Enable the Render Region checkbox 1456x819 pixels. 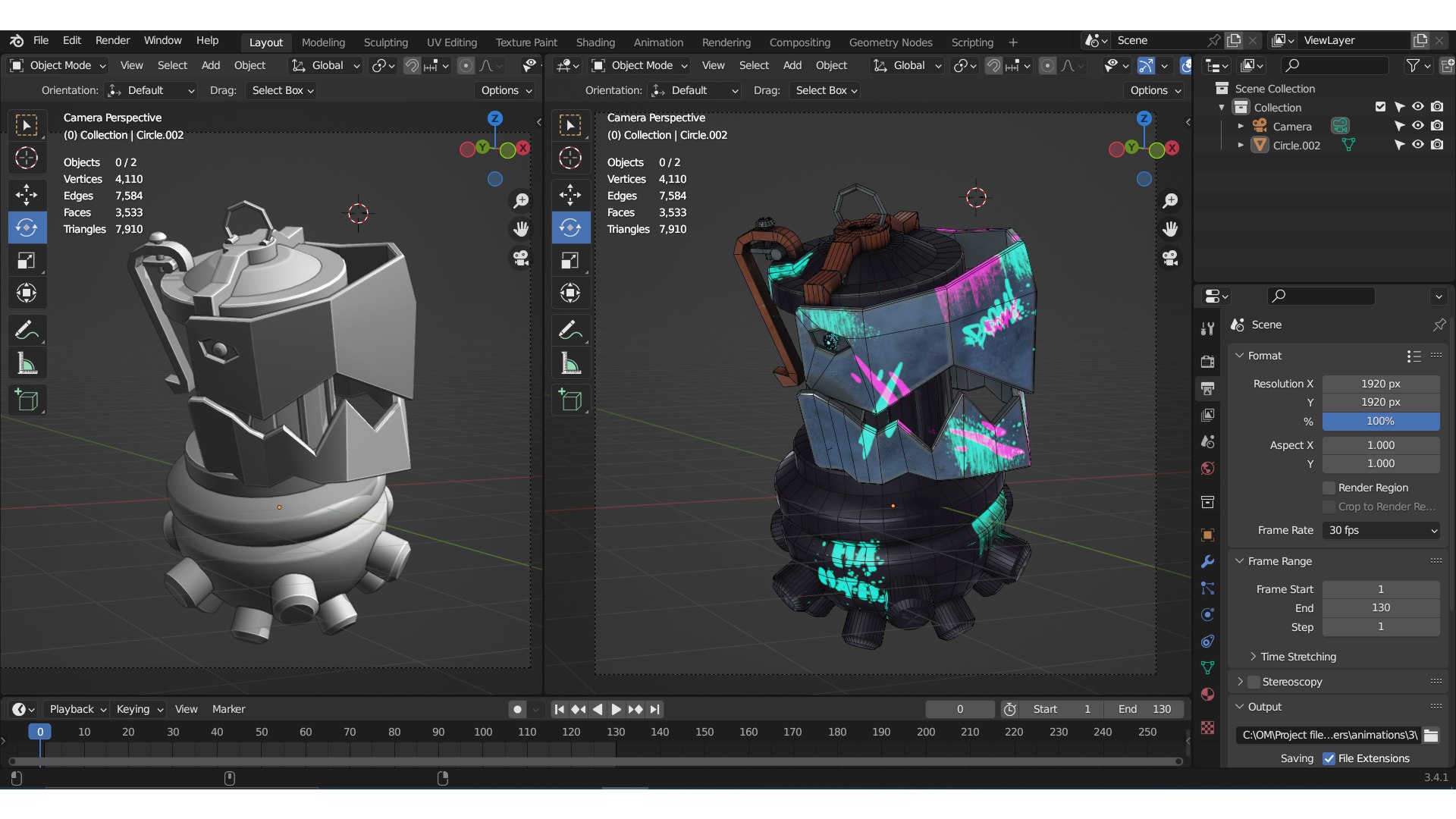1329,488
